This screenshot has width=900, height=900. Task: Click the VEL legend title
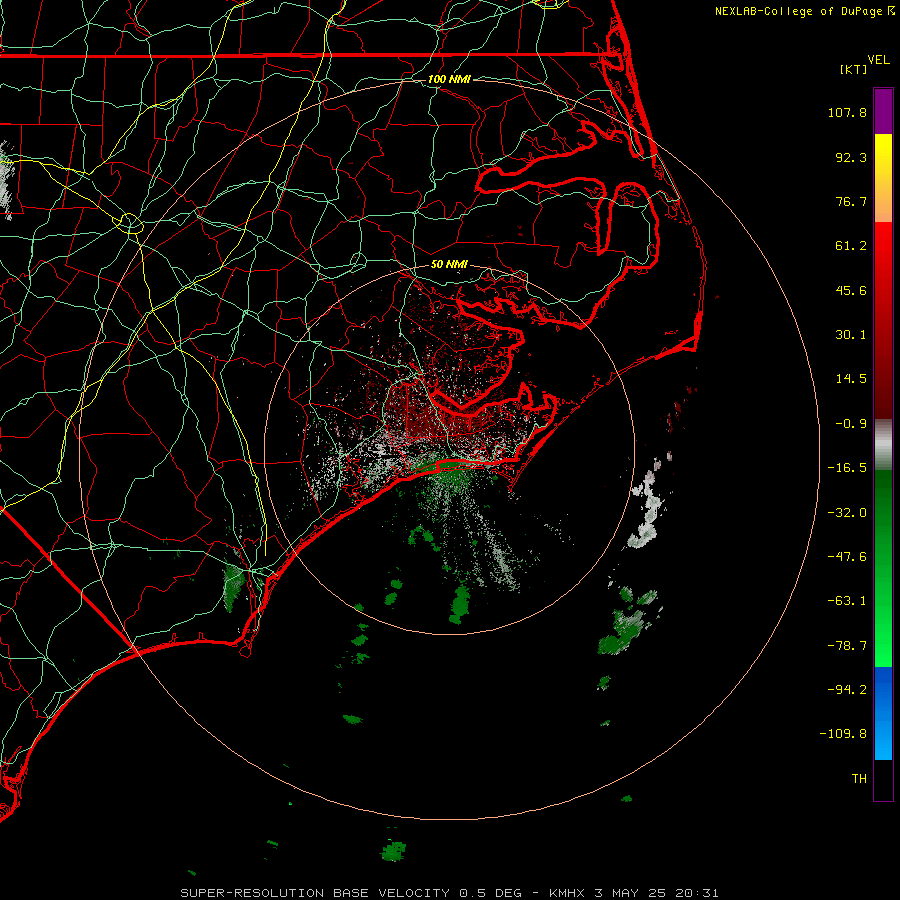coord(878,60)
